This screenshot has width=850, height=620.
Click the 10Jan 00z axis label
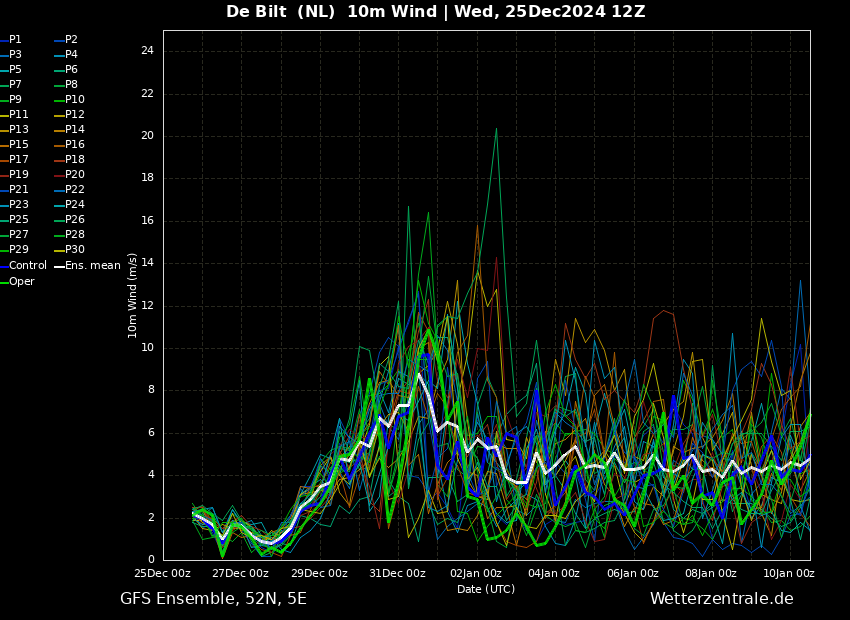coord(789,573)
